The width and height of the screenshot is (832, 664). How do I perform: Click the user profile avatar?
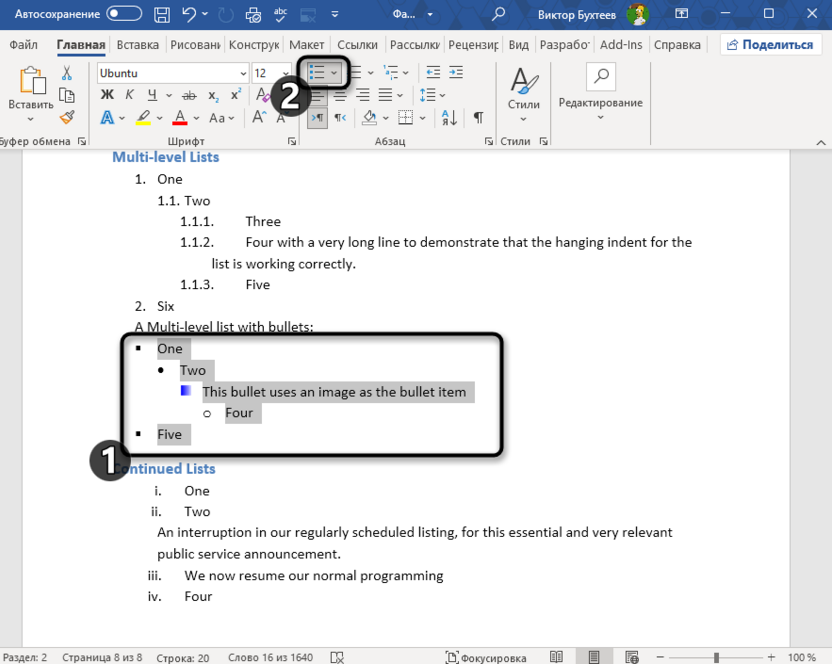[x=637, y=14]
